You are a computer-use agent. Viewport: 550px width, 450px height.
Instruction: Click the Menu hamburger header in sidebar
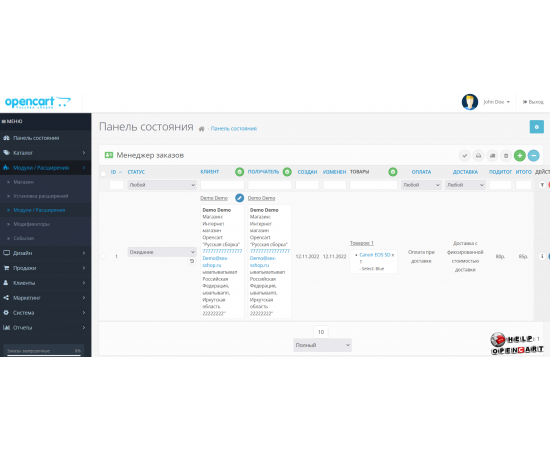pyautogui.click(x=12, y=121)
